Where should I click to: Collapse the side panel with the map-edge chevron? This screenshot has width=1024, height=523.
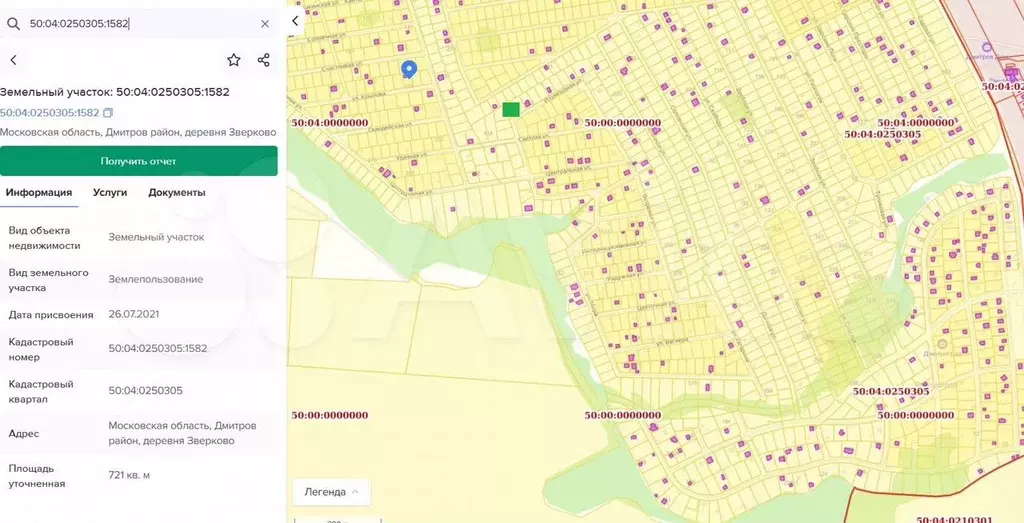(x=295, y=21)
